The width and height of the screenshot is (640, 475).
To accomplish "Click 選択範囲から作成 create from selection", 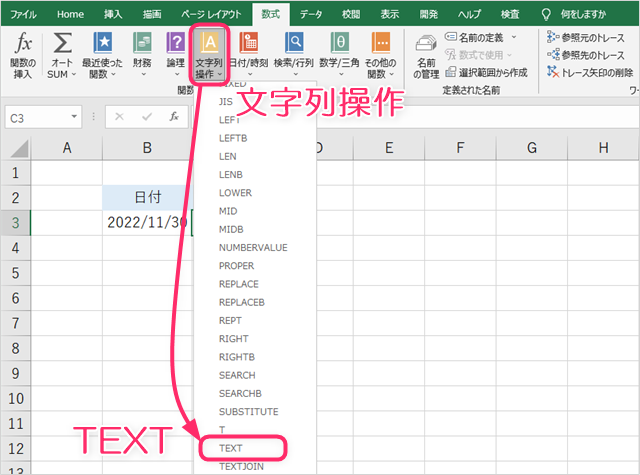I will pyautogui.click(x=486, y=73).
